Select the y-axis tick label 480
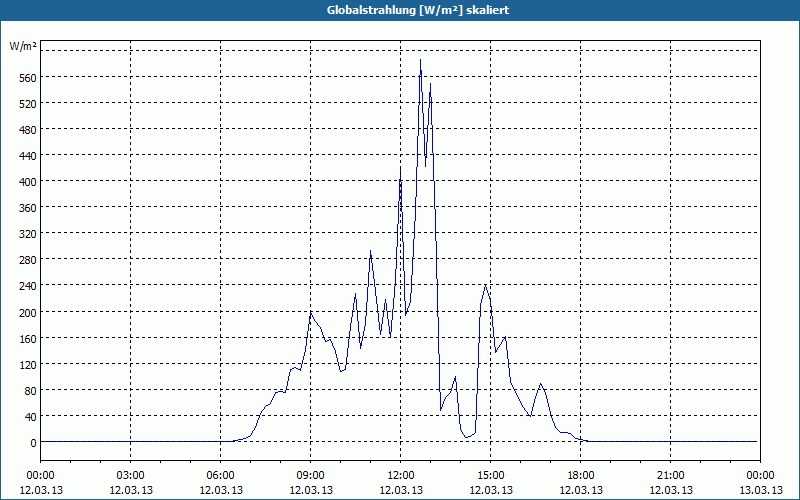The image size is (800, 500). point(28,130)
